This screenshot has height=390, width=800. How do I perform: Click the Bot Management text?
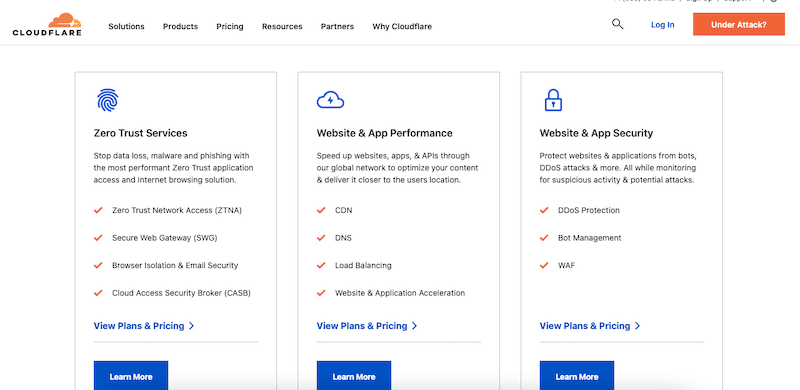[590, 238]
